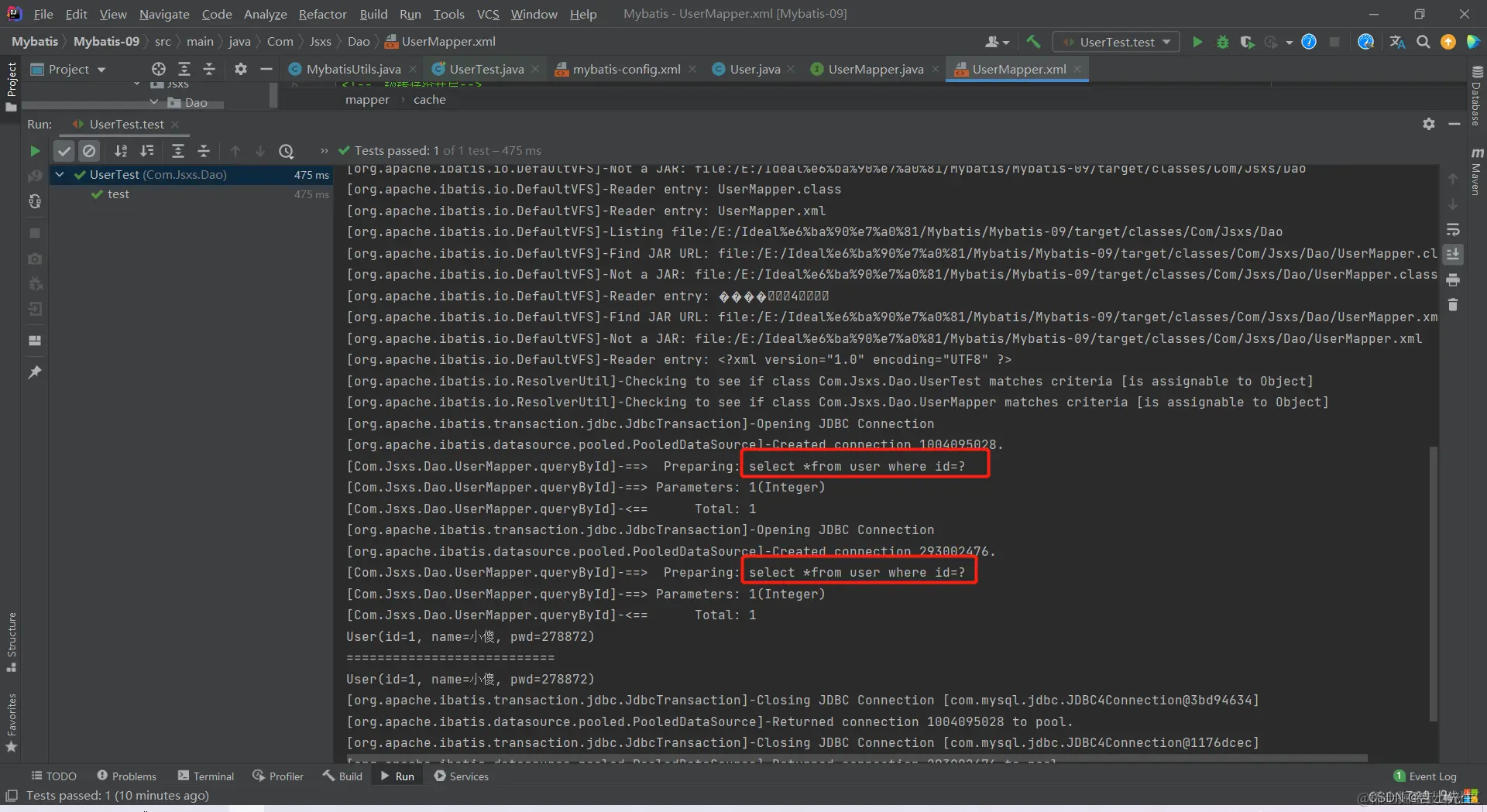
Task: Collapse all test results in the Run panel
Action: 204,151
